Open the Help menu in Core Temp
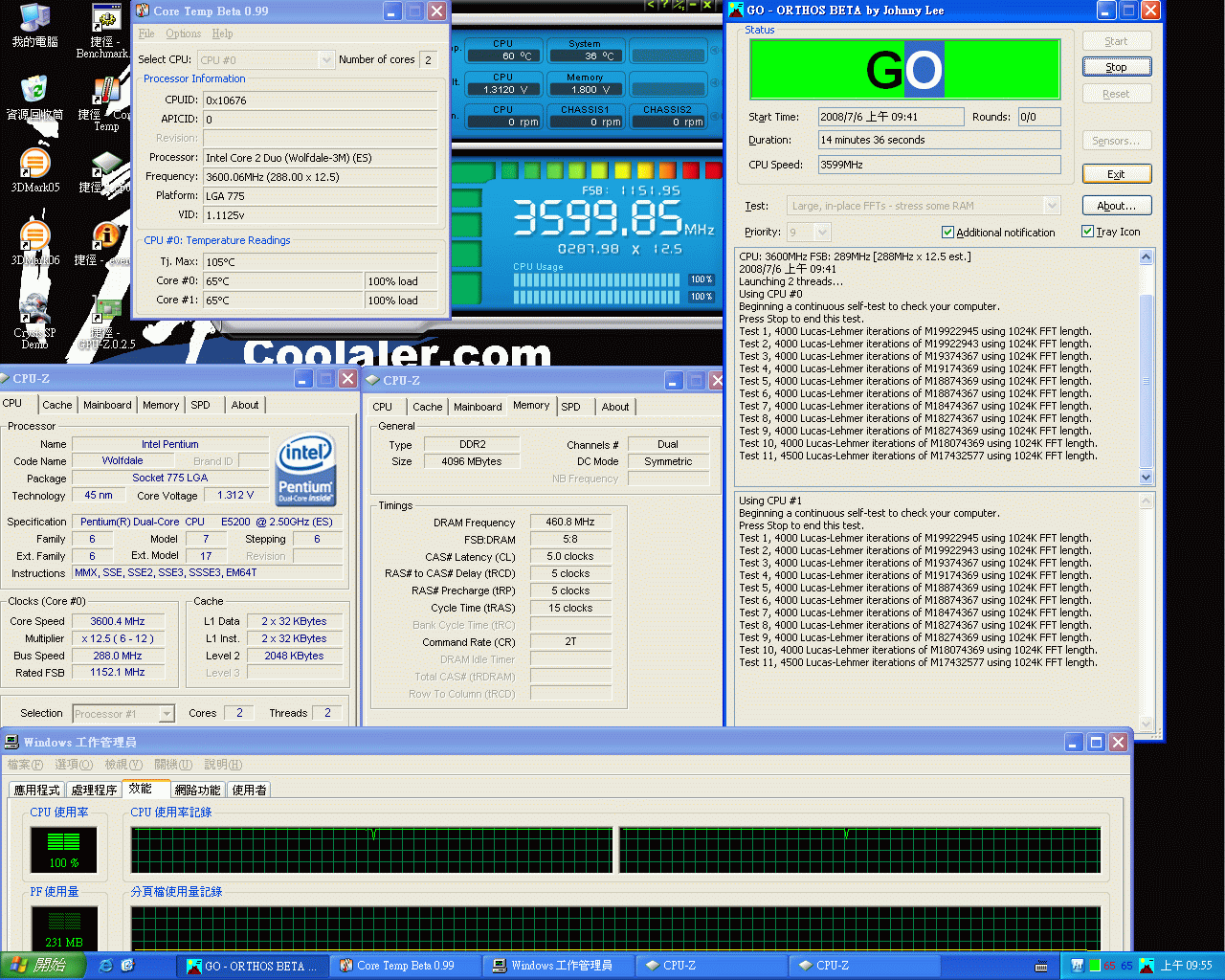Image resolution: width=1225 pixels, height=980 pixels. point(222,33)
